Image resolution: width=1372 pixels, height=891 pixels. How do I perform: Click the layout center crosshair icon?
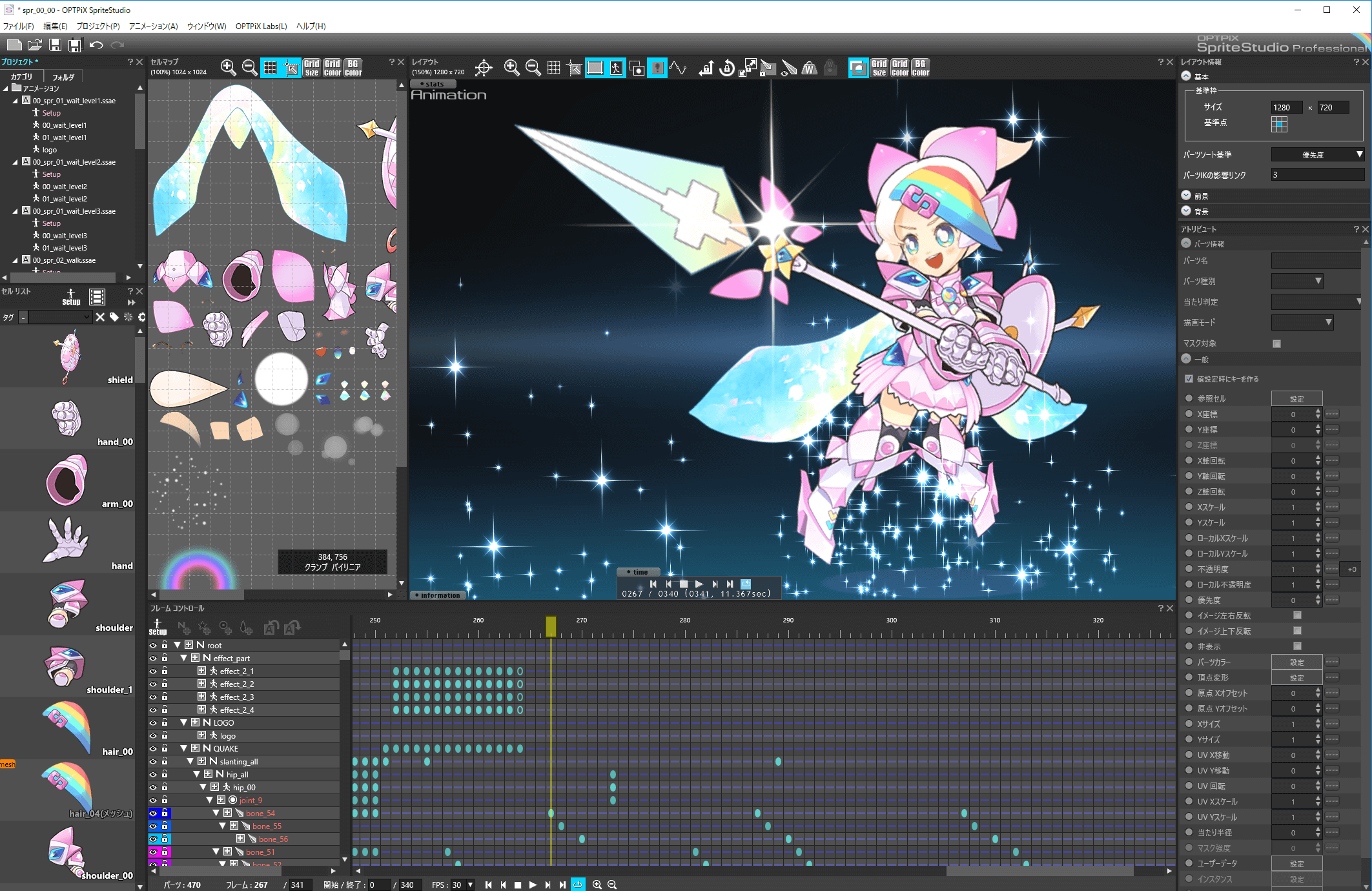pyautogui.click(x=484, y=67)
